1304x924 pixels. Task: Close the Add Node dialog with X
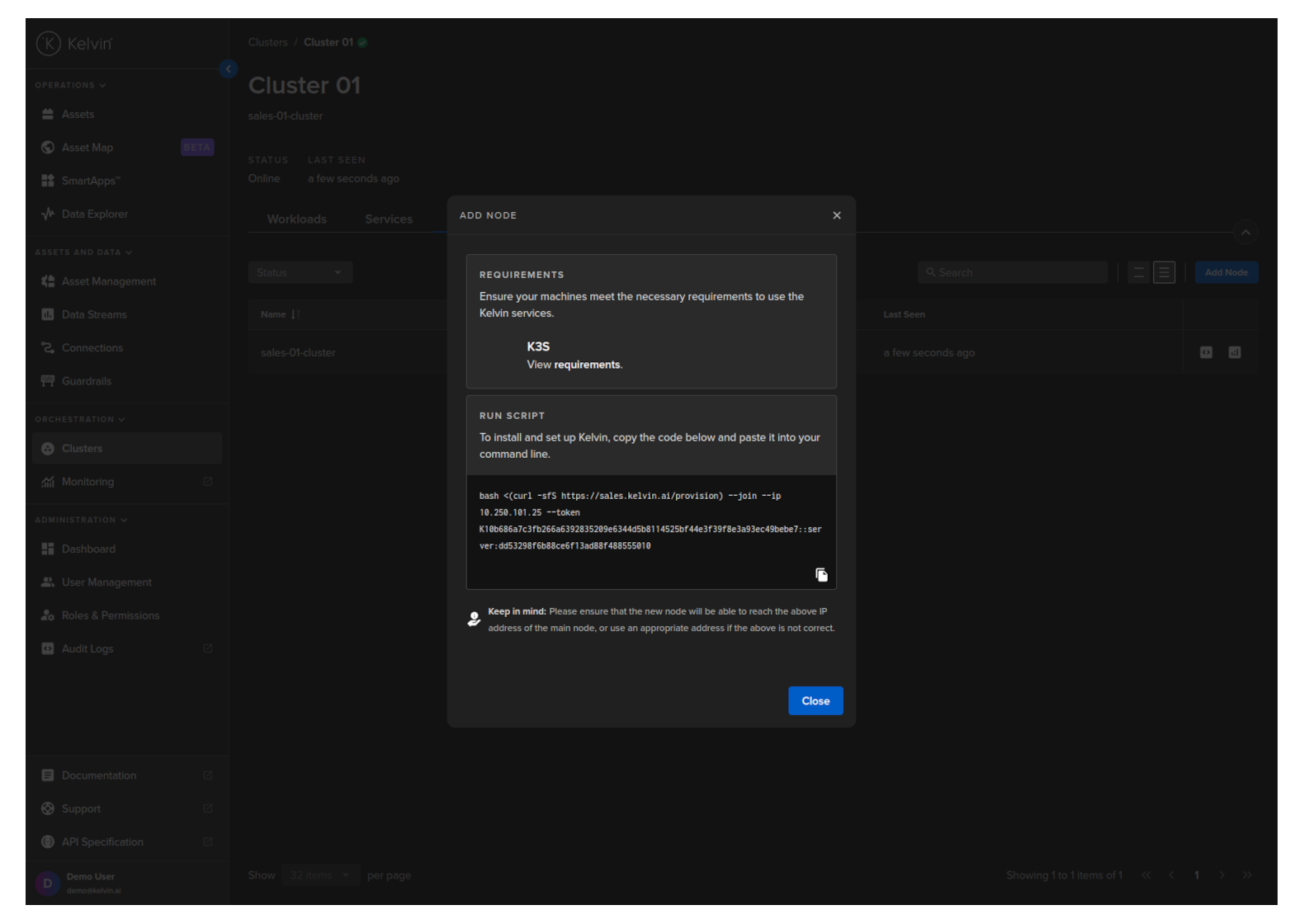(836, 215)
